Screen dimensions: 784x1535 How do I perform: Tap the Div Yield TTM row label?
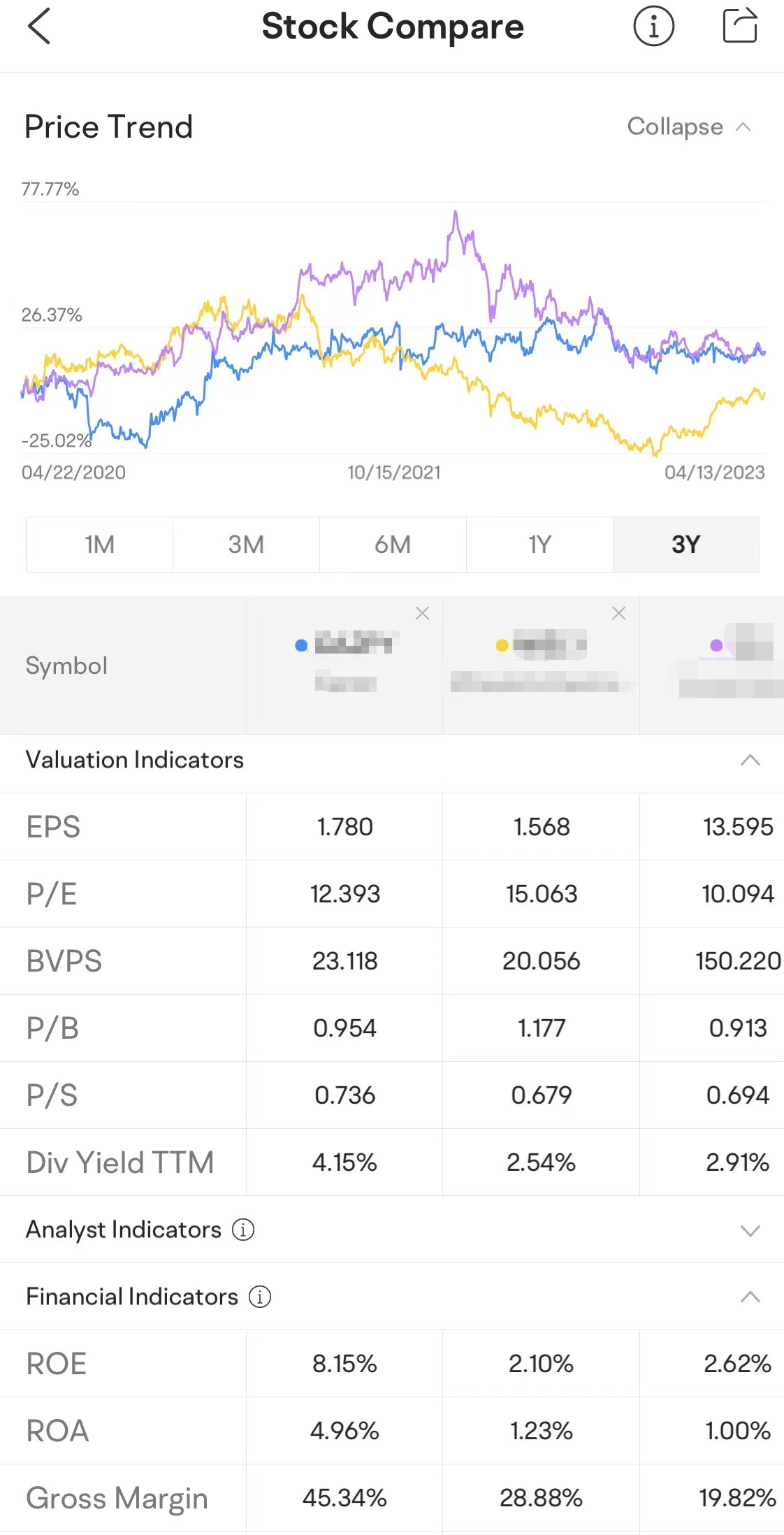[x=119, y=1162]
